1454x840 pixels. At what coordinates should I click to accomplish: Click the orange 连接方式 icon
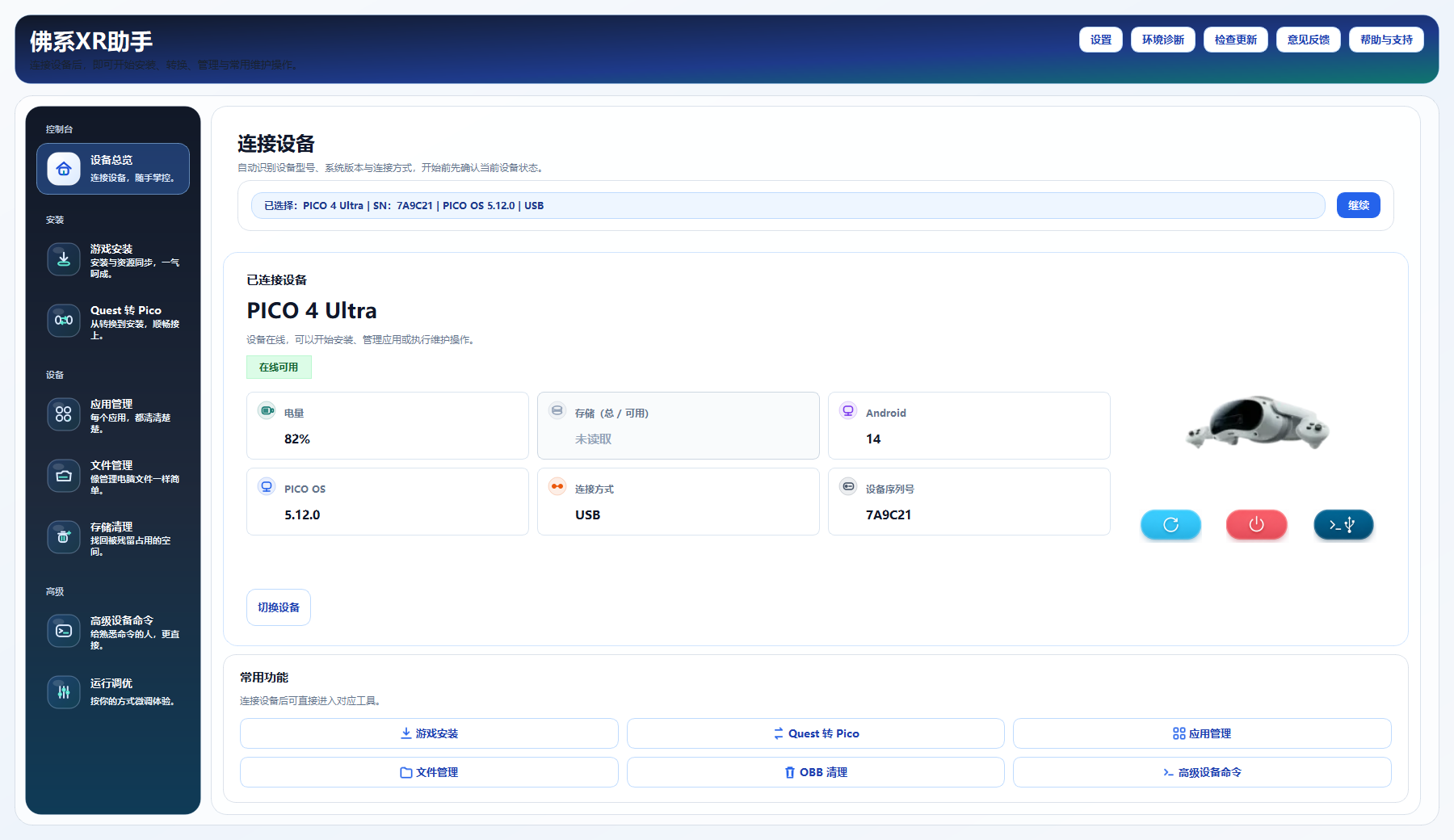(x=557, y=486)
